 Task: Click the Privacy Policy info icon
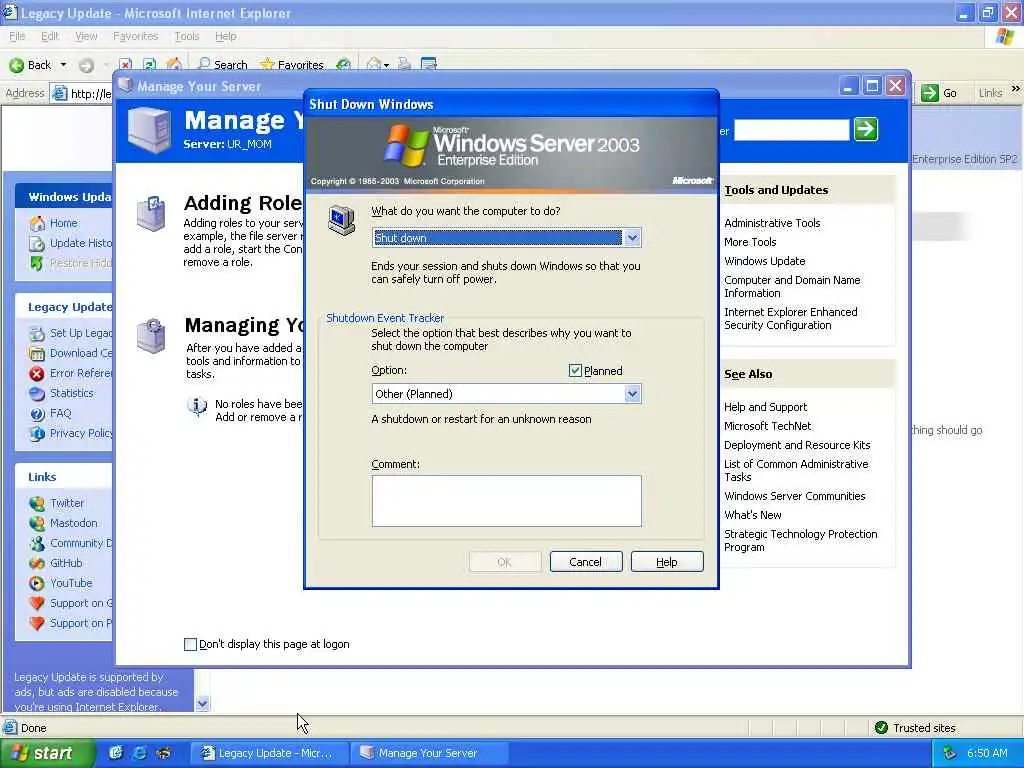(37, 434)
